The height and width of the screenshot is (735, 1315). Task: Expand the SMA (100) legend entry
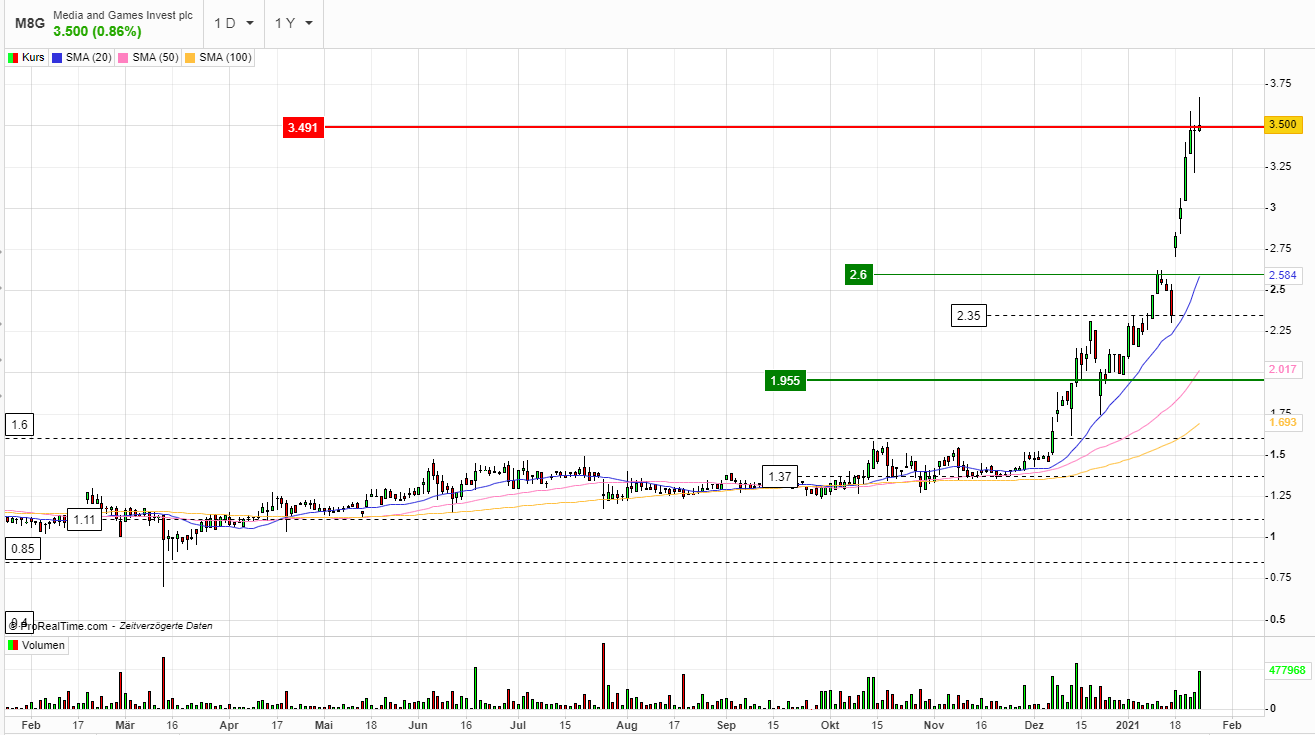(217, 57)
